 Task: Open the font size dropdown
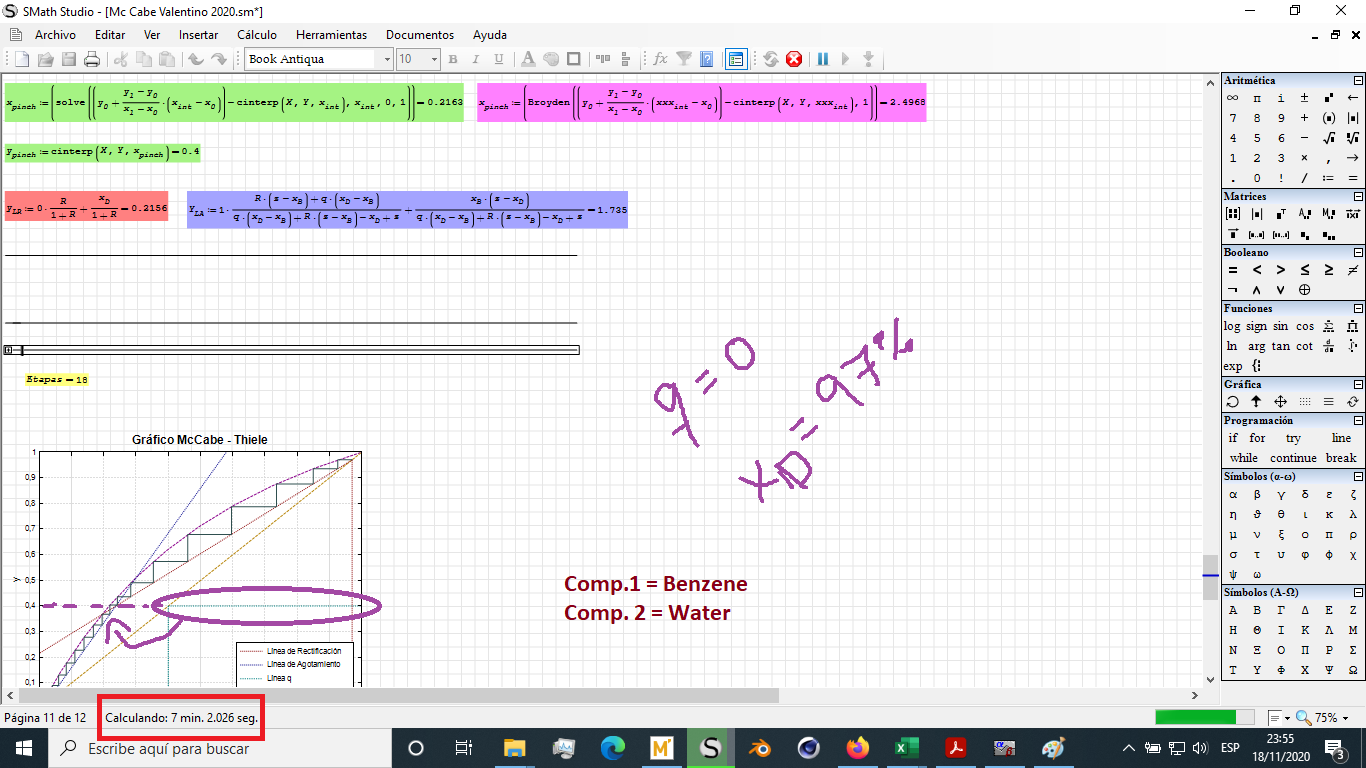tap(434, 59)
